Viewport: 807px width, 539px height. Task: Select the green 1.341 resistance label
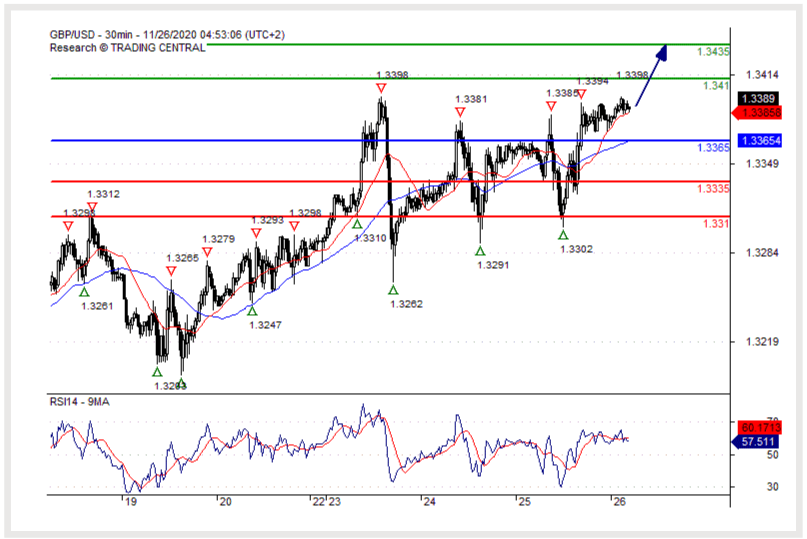coord(716,85)
